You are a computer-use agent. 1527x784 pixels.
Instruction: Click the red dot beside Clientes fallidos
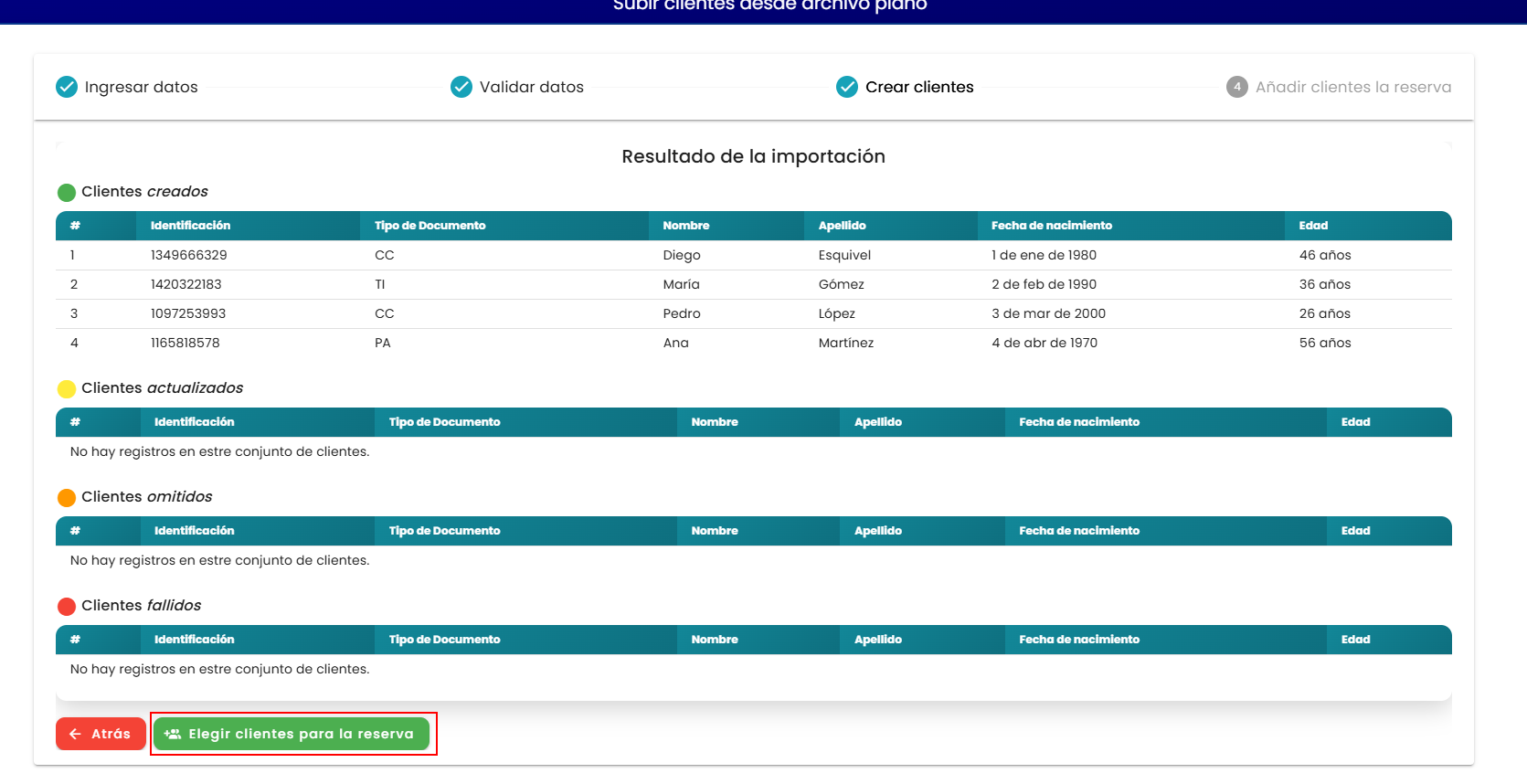click(67, 607)
